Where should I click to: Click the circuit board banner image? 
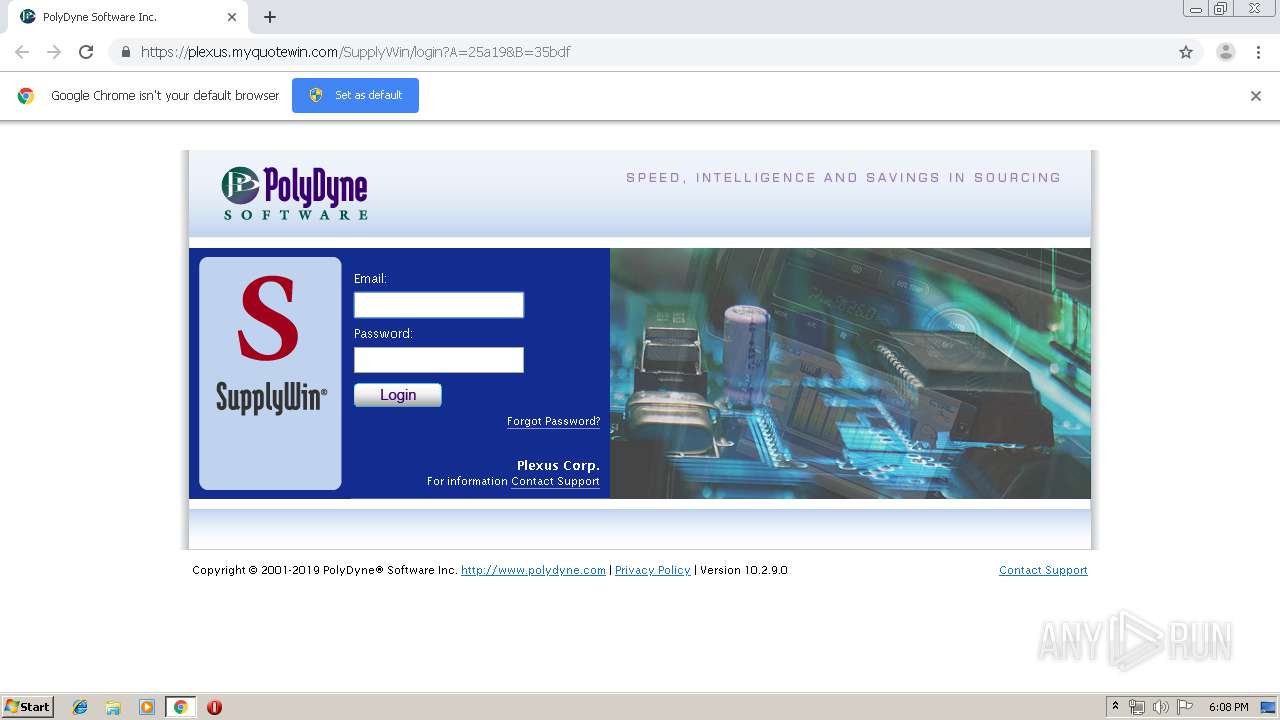(850, 373)
